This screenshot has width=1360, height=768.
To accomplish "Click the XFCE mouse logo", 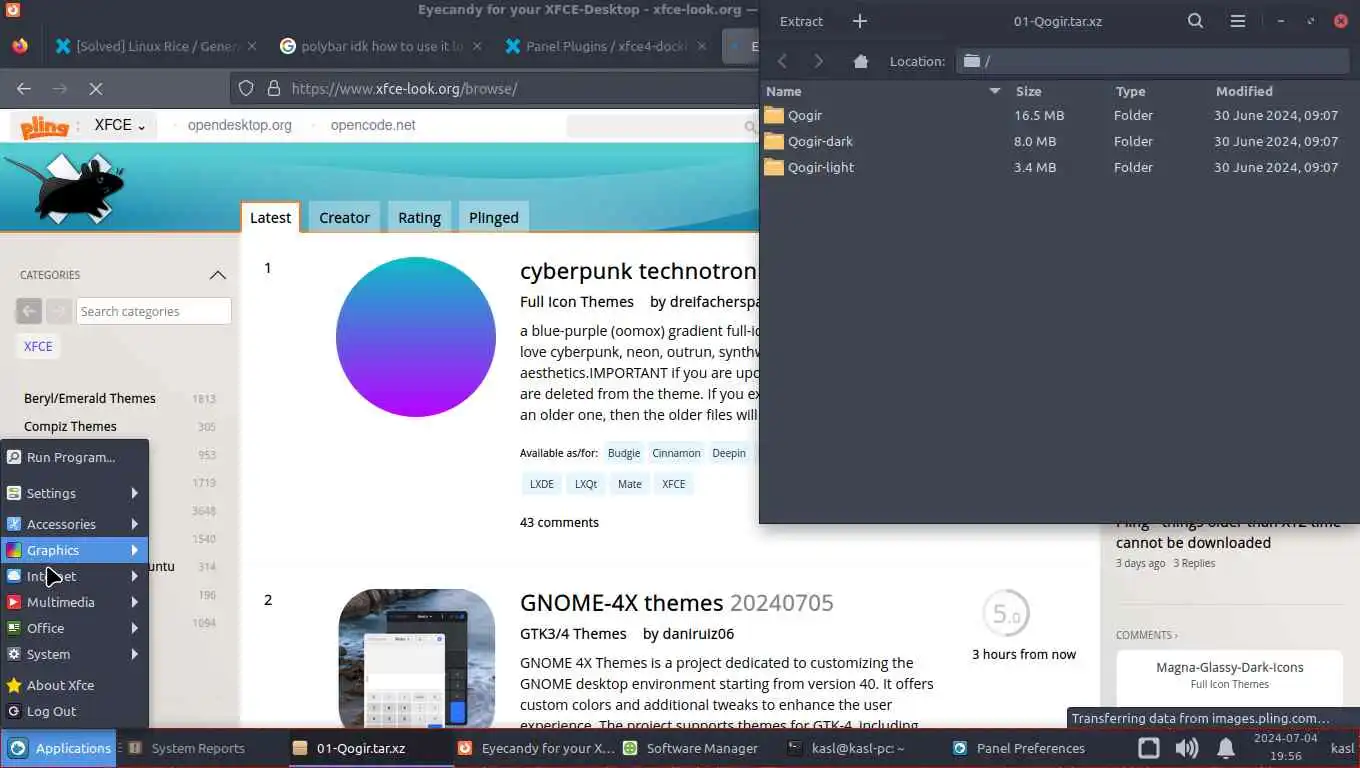I will pyautogui.click(x=66, y=186).
